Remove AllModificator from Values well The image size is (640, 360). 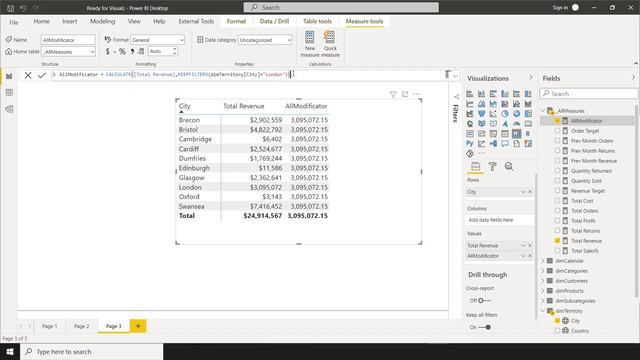[530, 256]
